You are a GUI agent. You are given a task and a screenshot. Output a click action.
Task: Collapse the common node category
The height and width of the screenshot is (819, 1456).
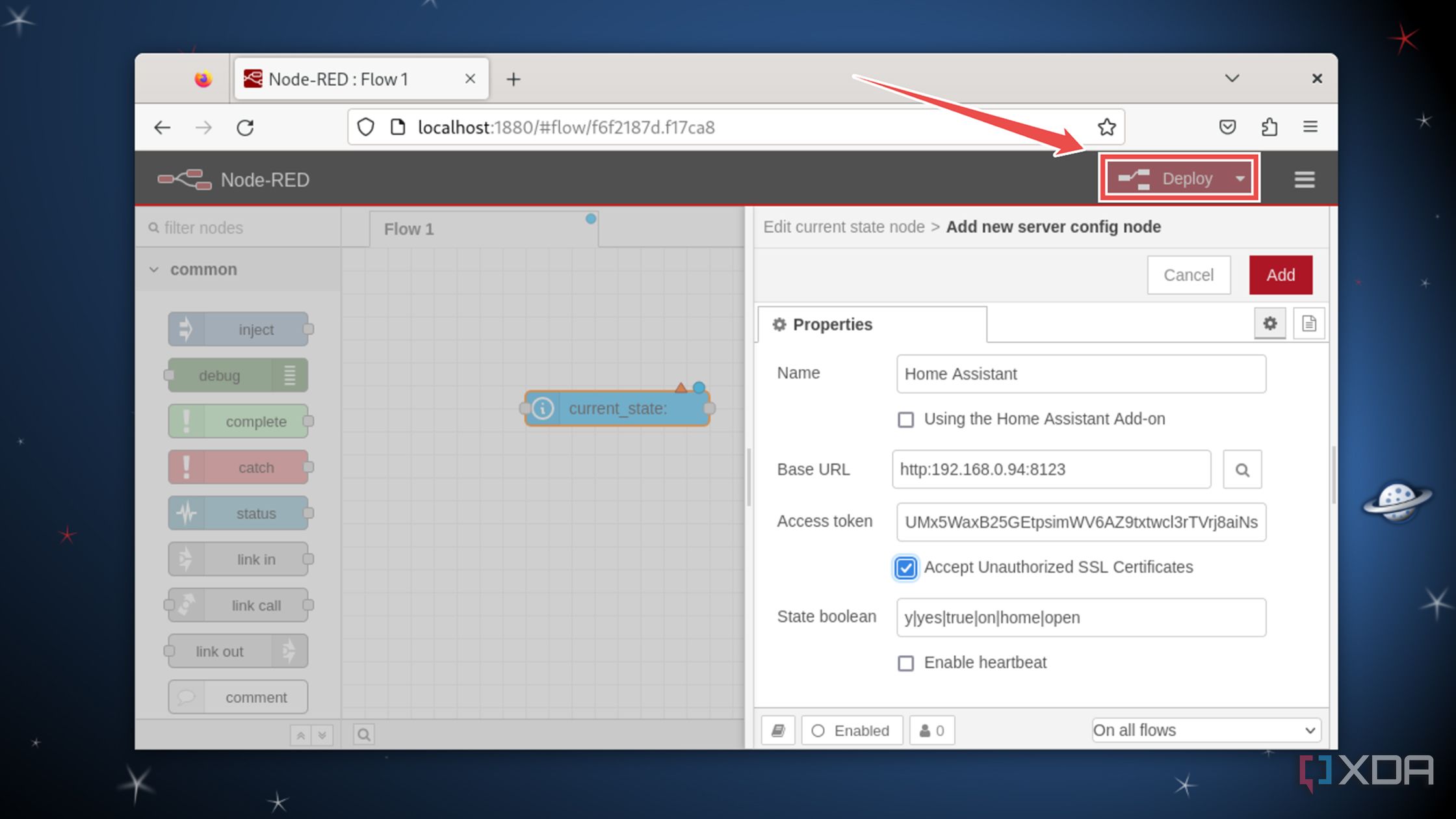click(x=154, y=269)
